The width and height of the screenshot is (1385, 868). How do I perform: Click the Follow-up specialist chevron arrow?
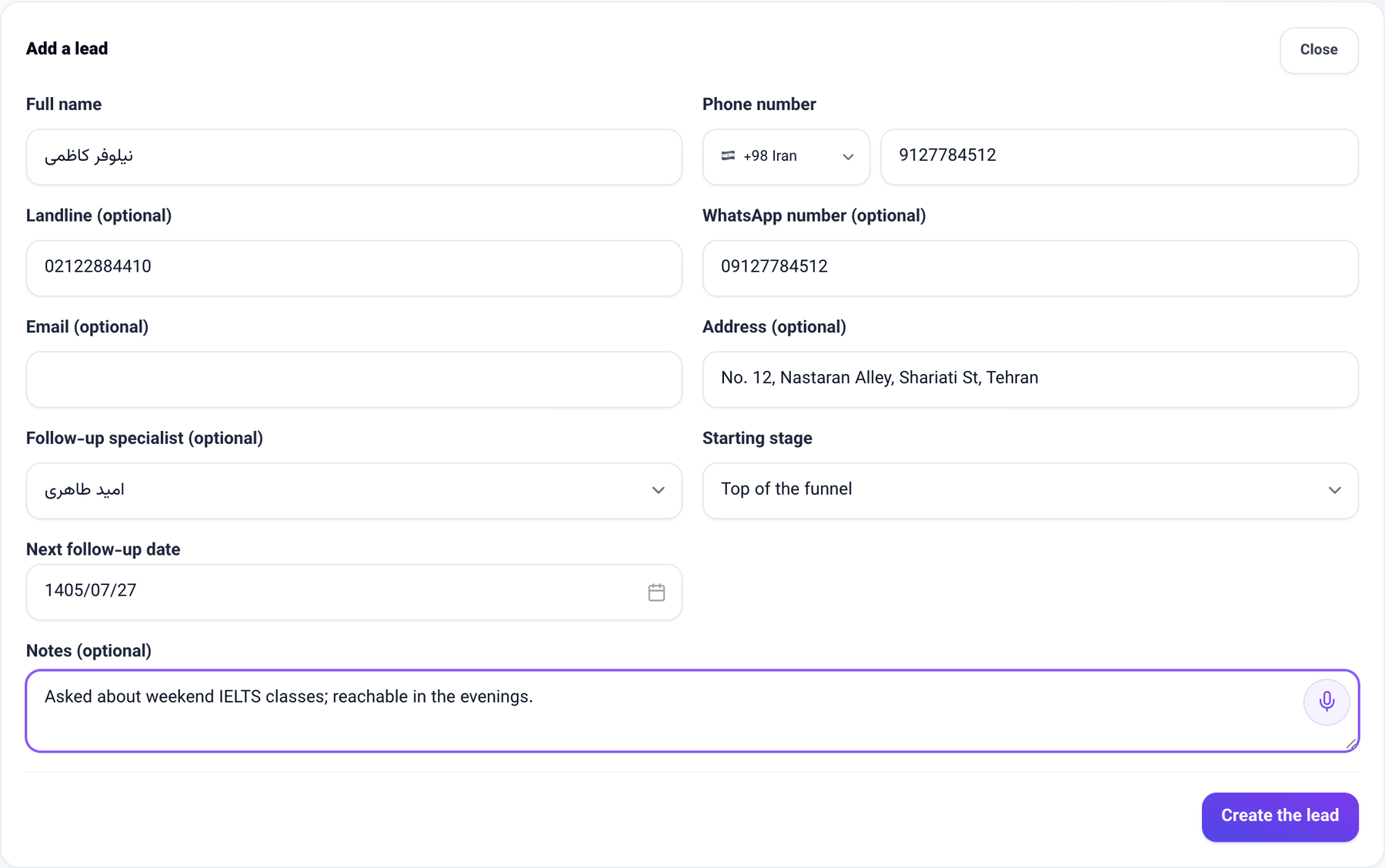pyautogui.click(x=658, y=490)
